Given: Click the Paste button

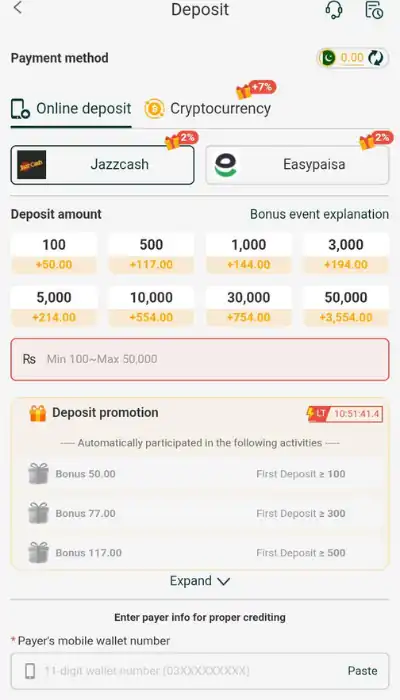Looking at the screenshot, I should click(362, 671).
